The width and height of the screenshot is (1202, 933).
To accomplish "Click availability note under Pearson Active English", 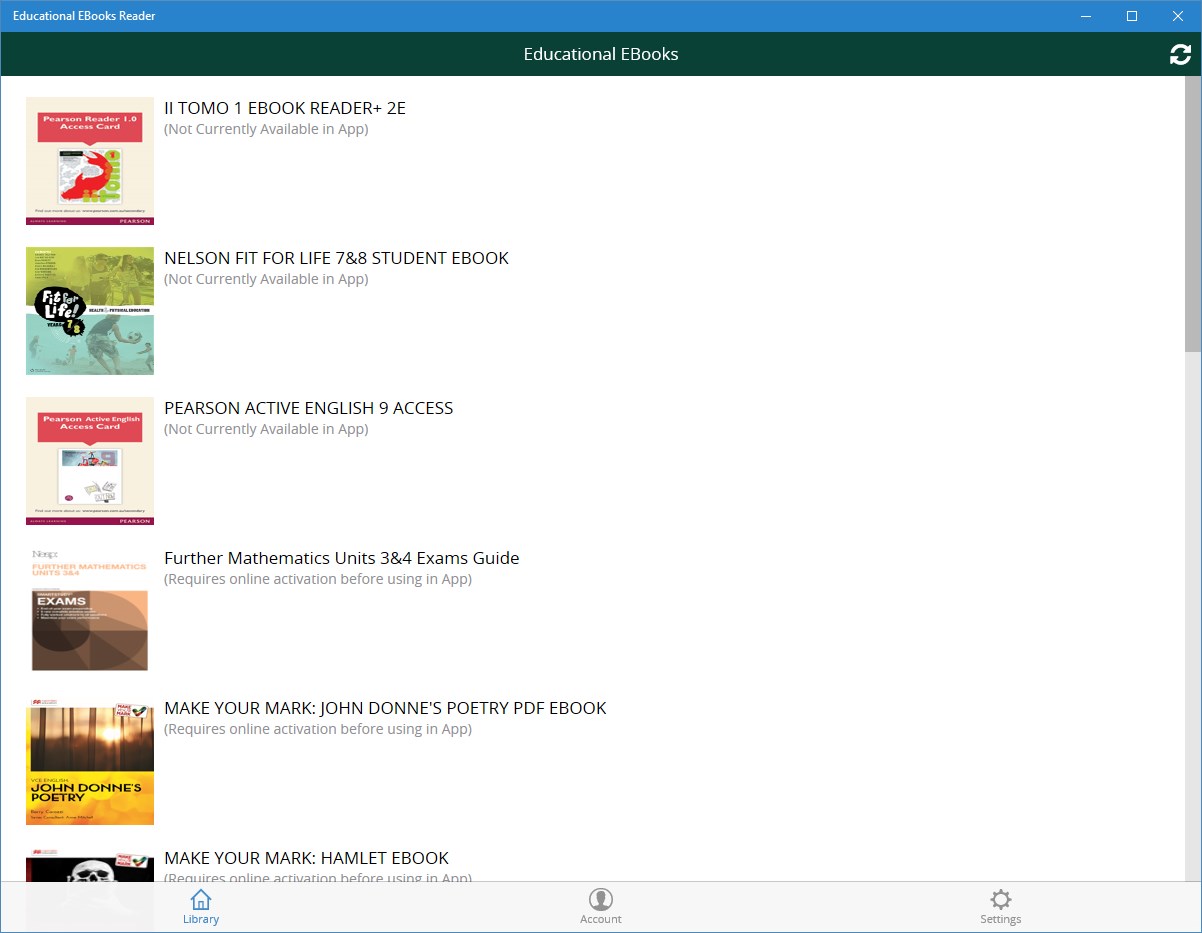I will 266,429.
